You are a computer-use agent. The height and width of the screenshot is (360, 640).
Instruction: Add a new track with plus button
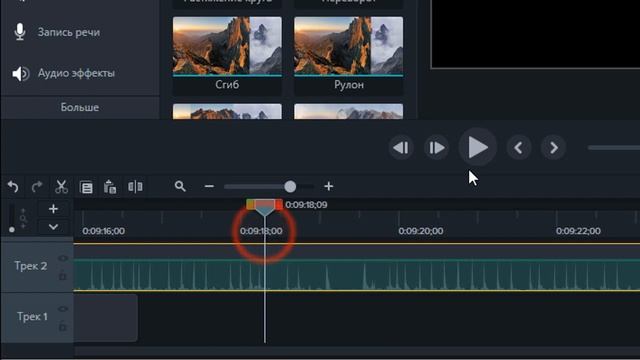tap(53, 209)
